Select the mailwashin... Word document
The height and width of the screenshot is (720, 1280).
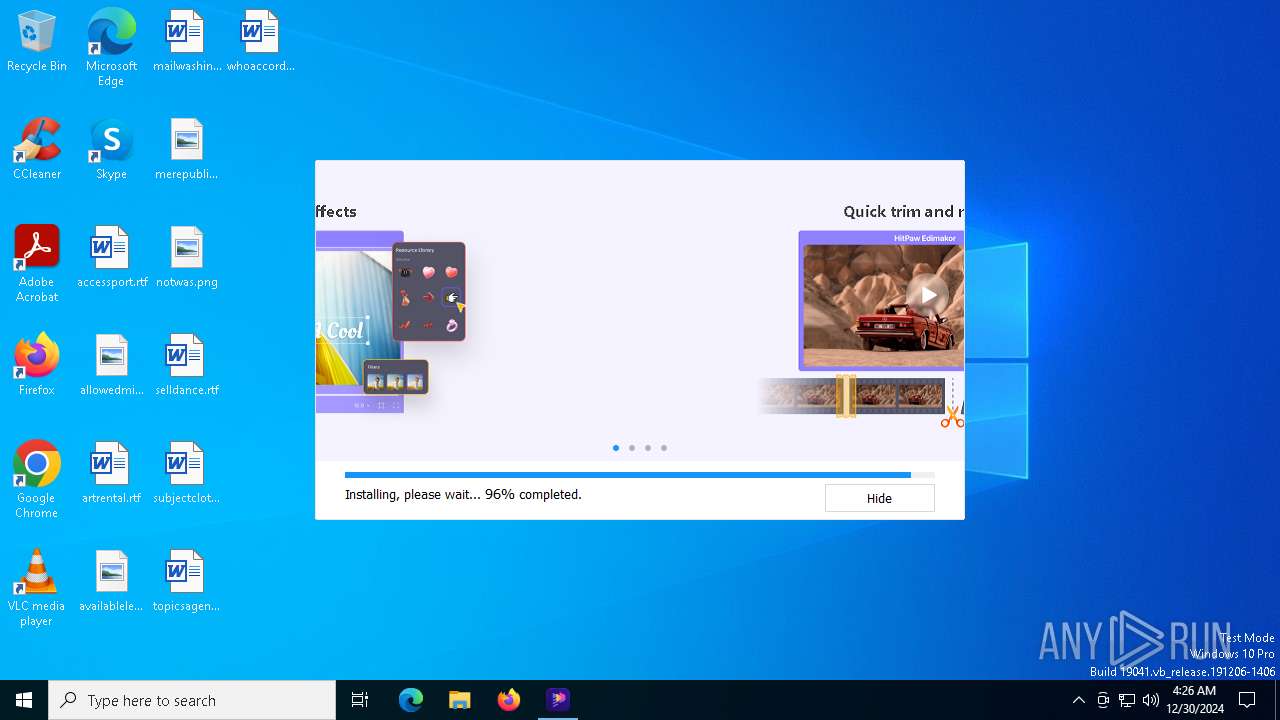coord(186,42)
